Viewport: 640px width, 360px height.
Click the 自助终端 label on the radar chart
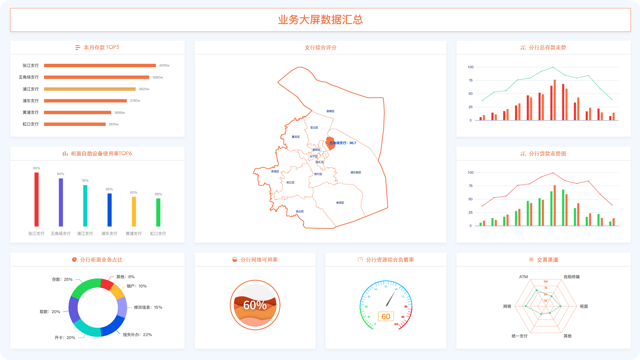(x=571, y=277)
